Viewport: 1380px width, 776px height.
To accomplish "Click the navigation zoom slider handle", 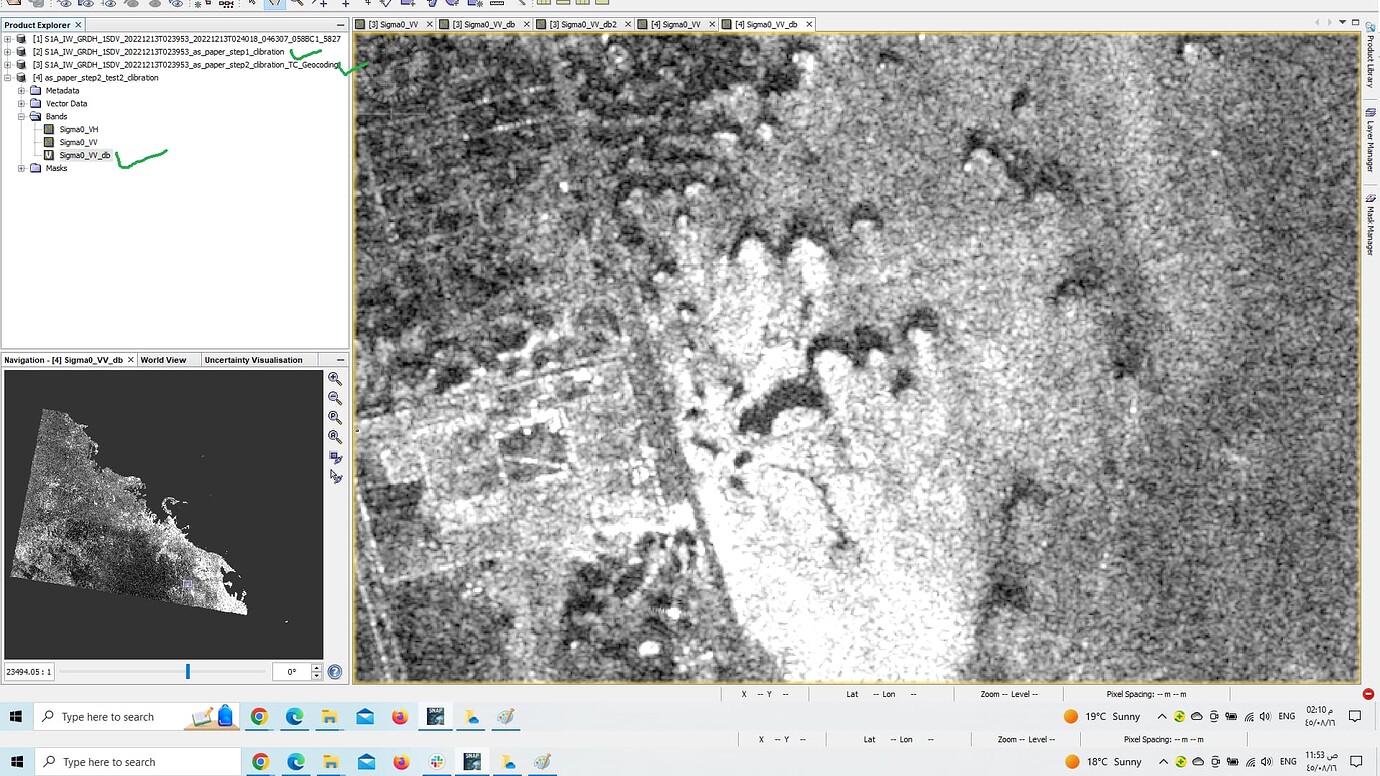I will 187,672.
